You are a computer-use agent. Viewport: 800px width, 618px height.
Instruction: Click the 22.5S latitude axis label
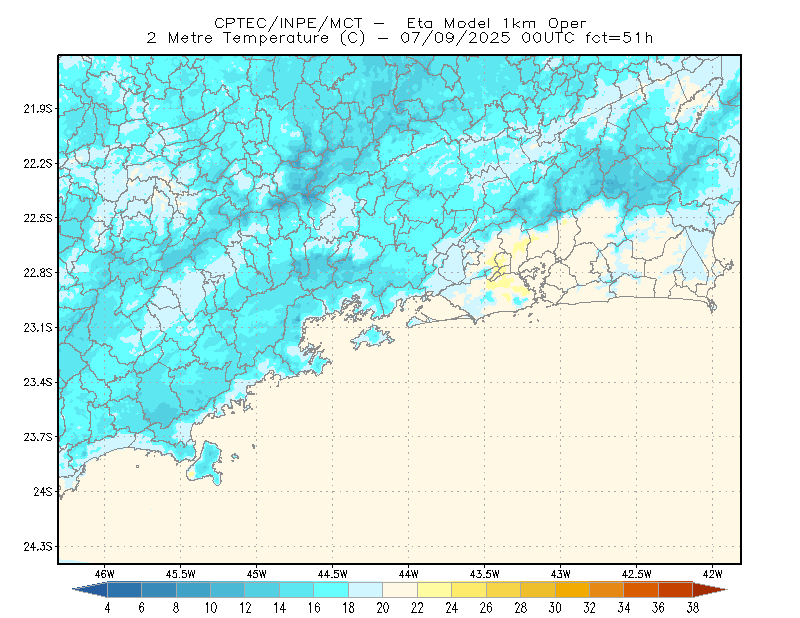point(38,218)
